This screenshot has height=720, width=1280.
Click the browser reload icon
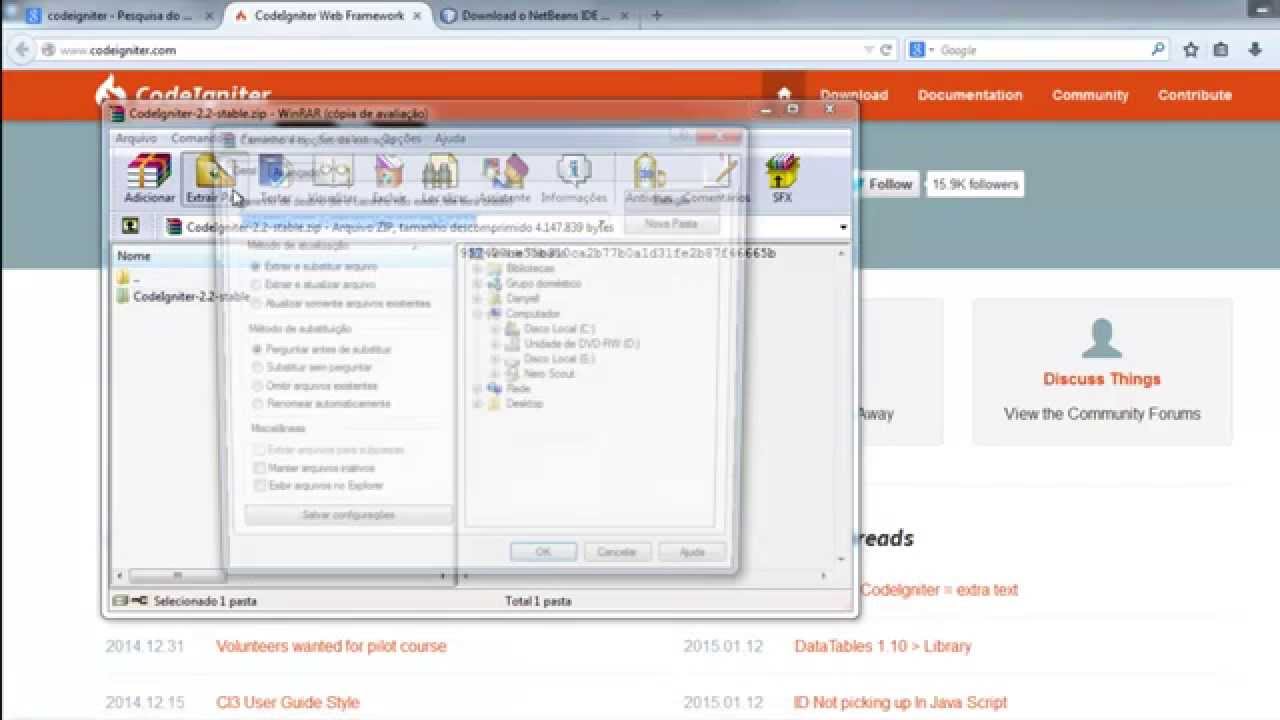point(886,50)
